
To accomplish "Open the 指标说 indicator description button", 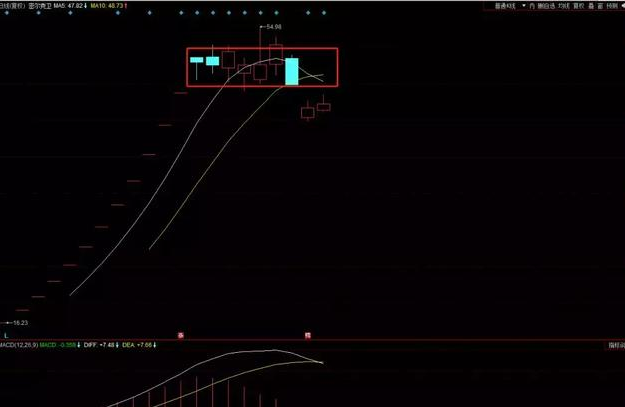I will tap(617, 345).
